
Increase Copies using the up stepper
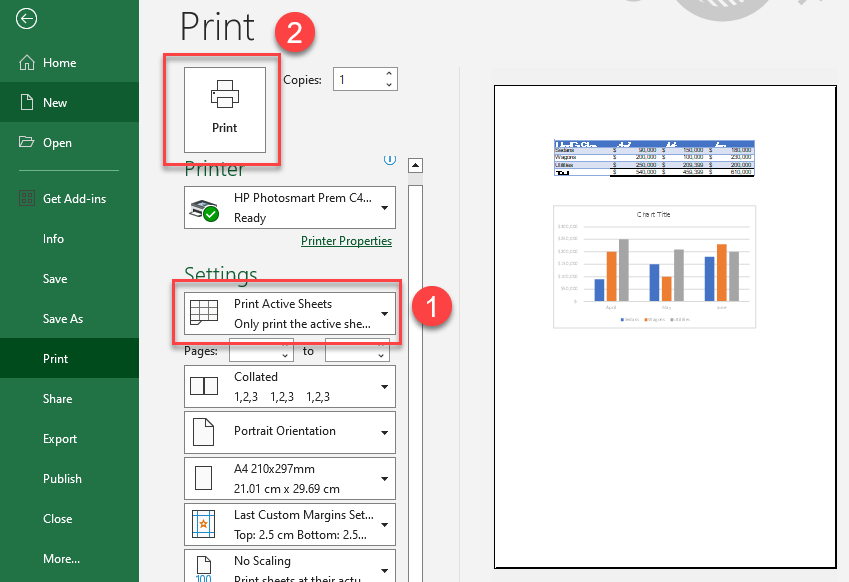coord(388,73)
